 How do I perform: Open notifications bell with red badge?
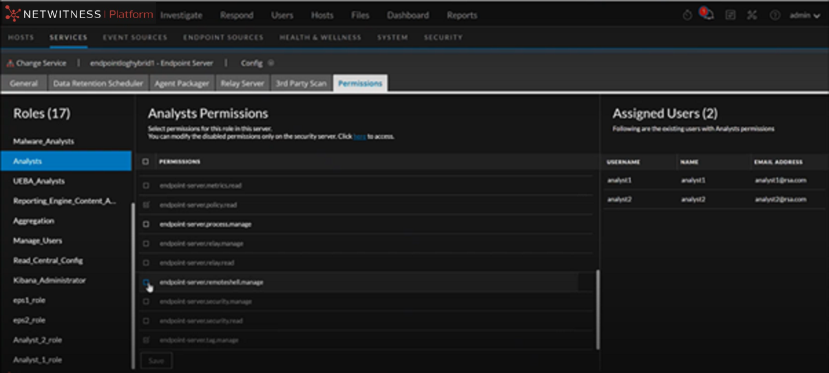click(x=706, y=14)
